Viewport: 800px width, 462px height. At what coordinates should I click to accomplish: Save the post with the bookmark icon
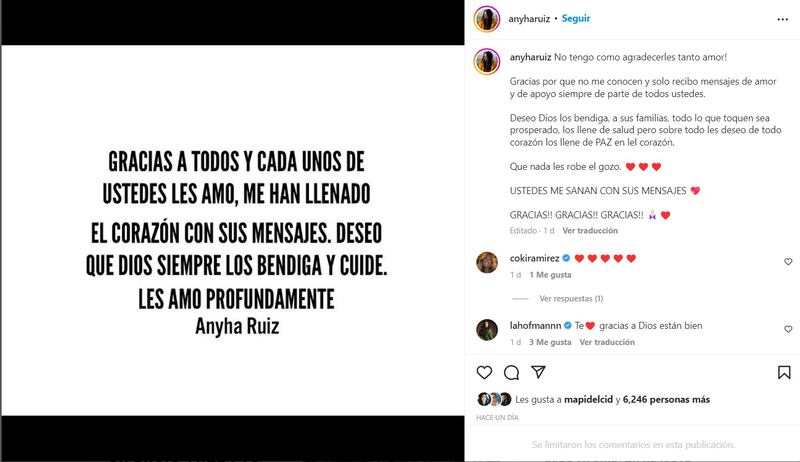point(784,372)
